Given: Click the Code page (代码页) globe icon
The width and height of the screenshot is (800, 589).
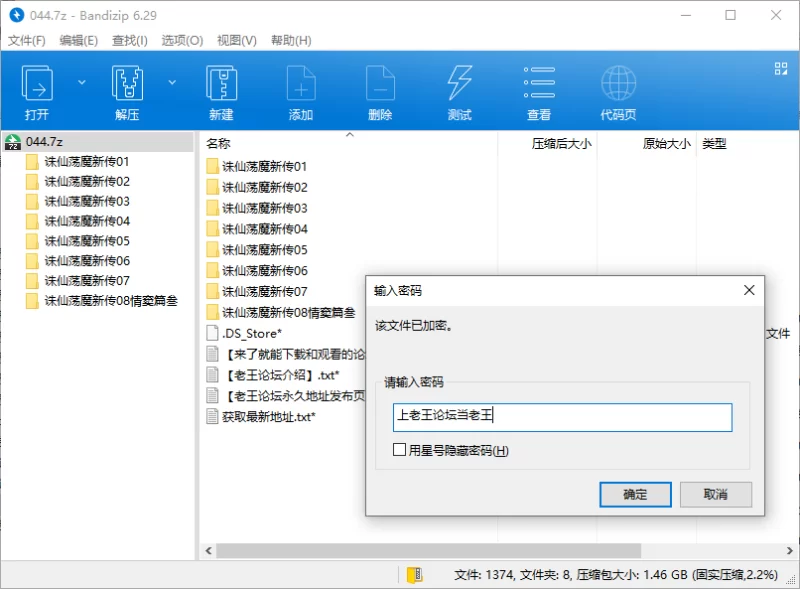Looking at the screenshot, I should tap(618, 83).
